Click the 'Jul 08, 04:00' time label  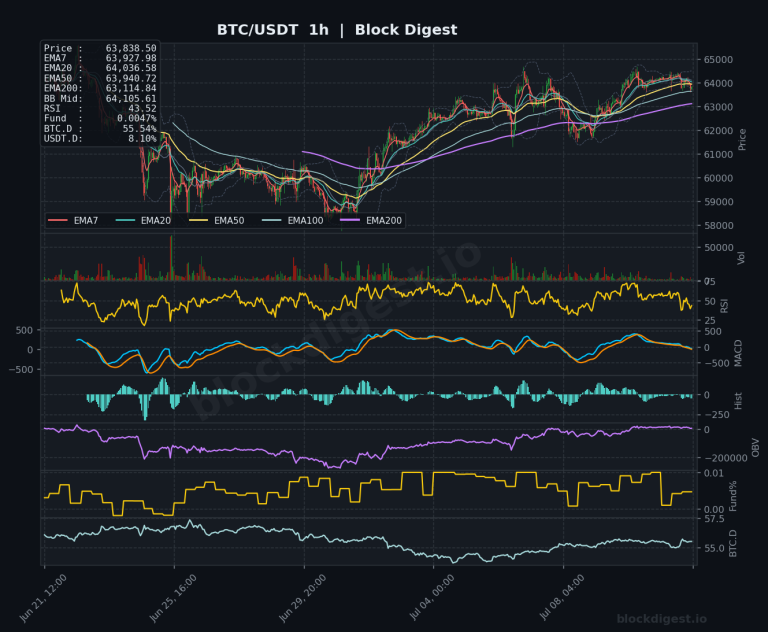pos(561,598)
